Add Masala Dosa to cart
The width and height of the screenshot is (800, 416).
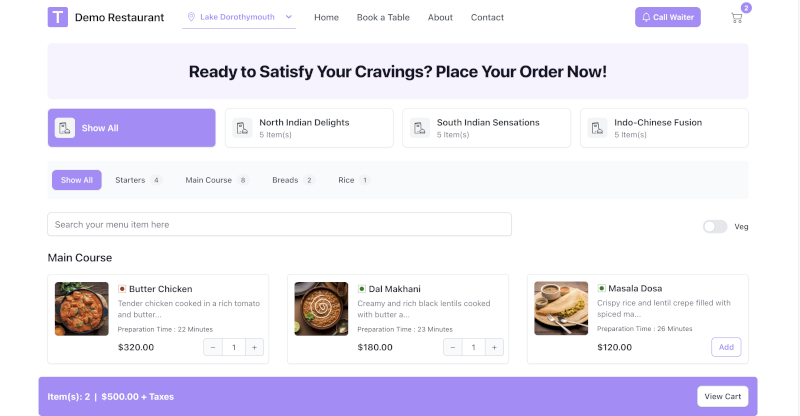726,347
